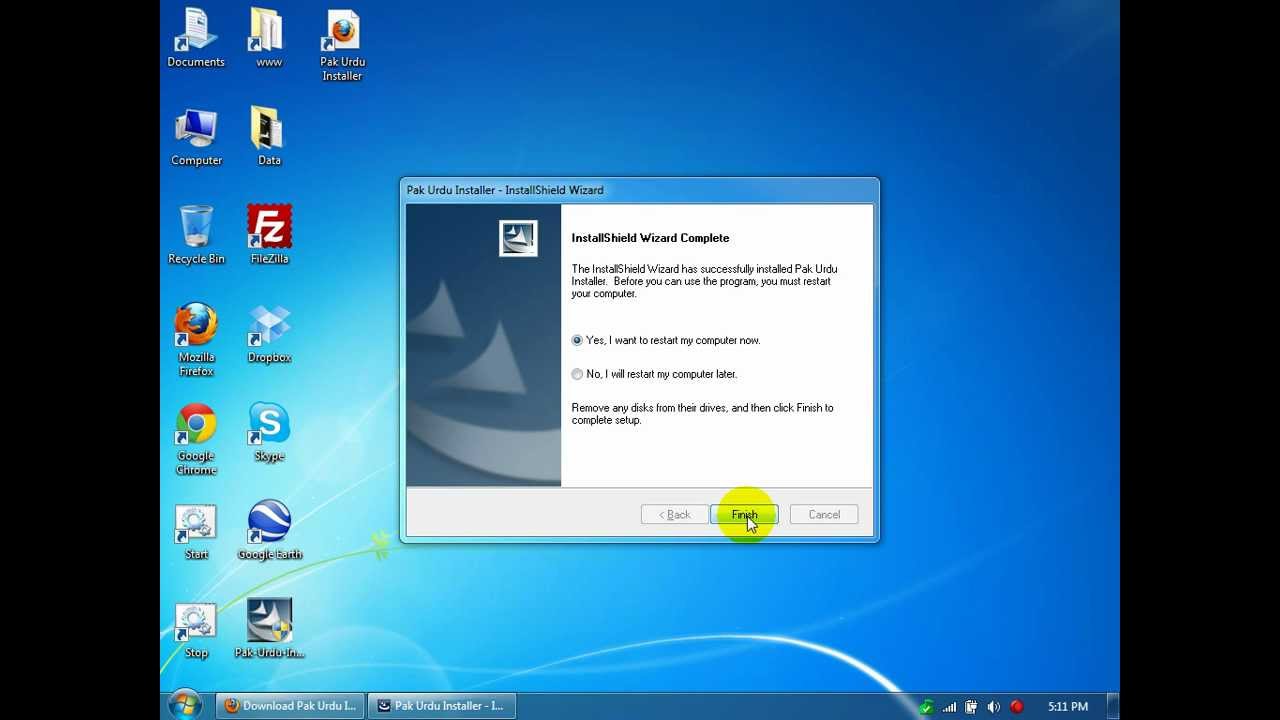Select 'No, I will restart my computer later'
The width and height of the screenshot is (1280, 720).
pos(654,374)
